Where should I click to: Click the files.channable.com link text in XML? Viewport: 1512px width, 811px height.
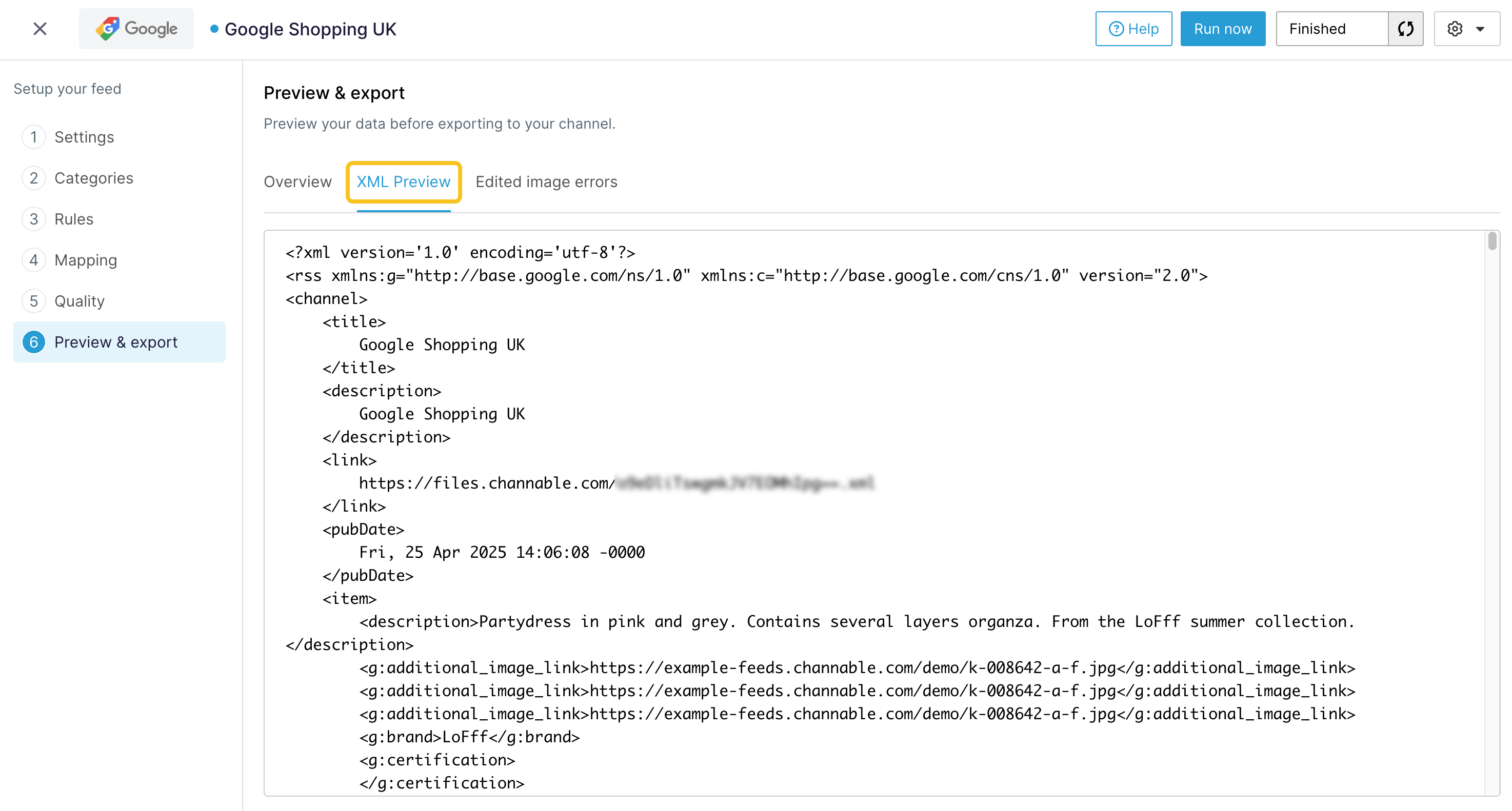[616, 483]
